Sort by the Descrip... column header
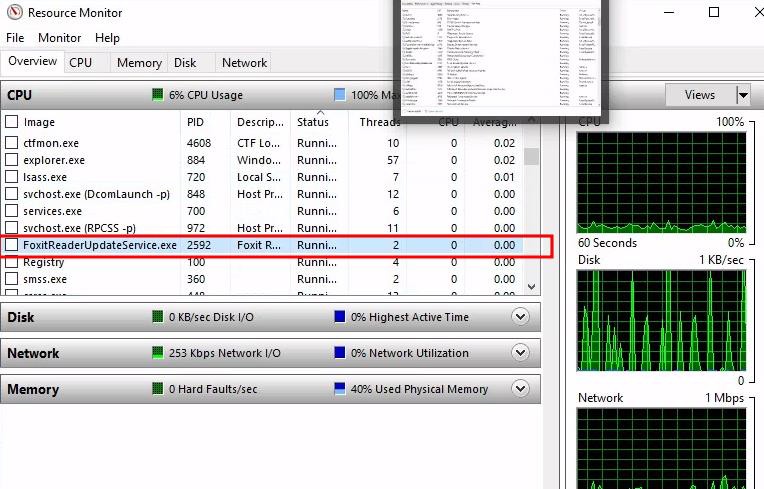This screenshot has height=489, width=764. click(260, 122)
